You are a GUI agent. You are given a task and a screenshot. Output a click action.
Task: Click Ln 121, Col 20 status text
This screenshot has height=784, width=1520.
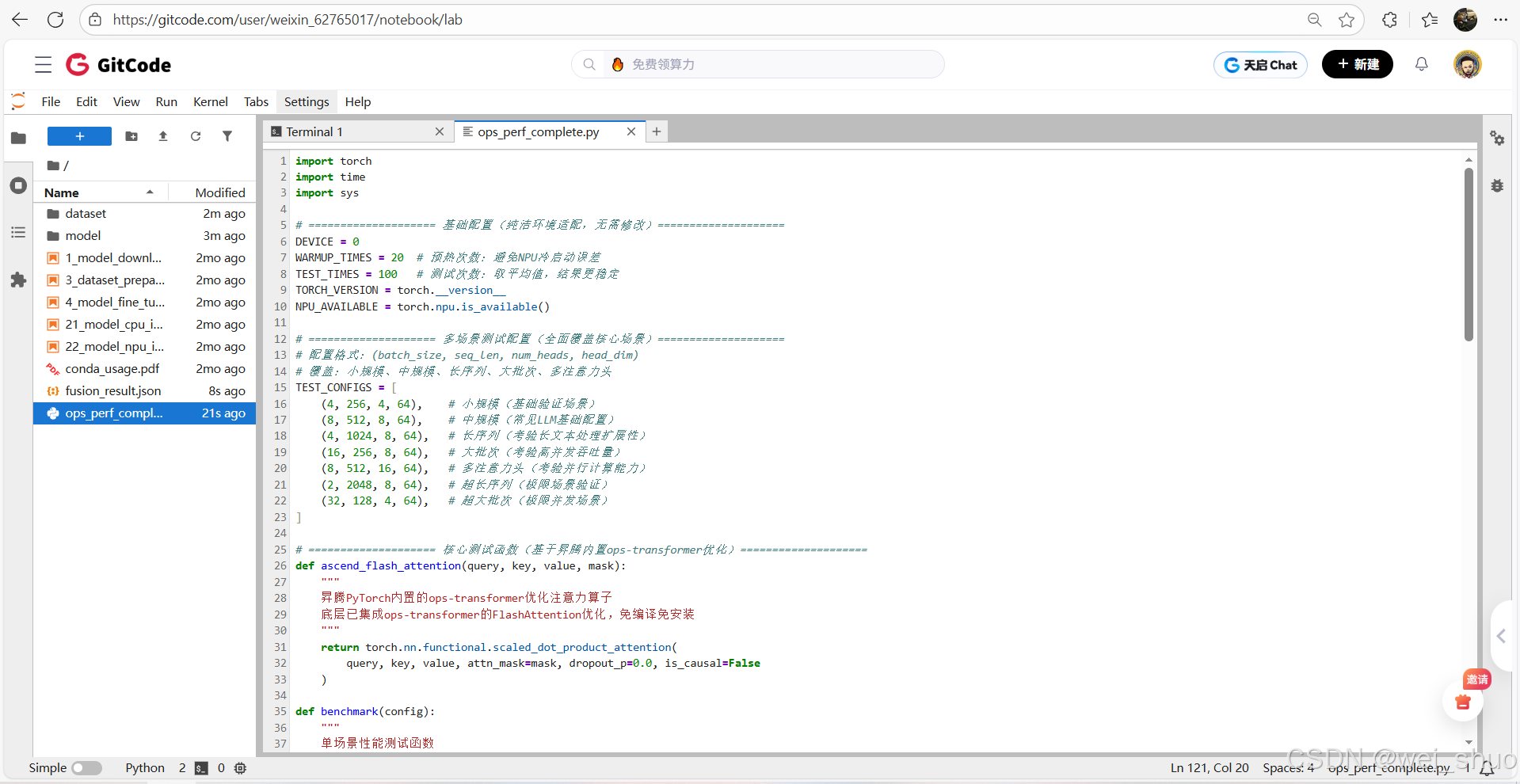coord(1210,767)
